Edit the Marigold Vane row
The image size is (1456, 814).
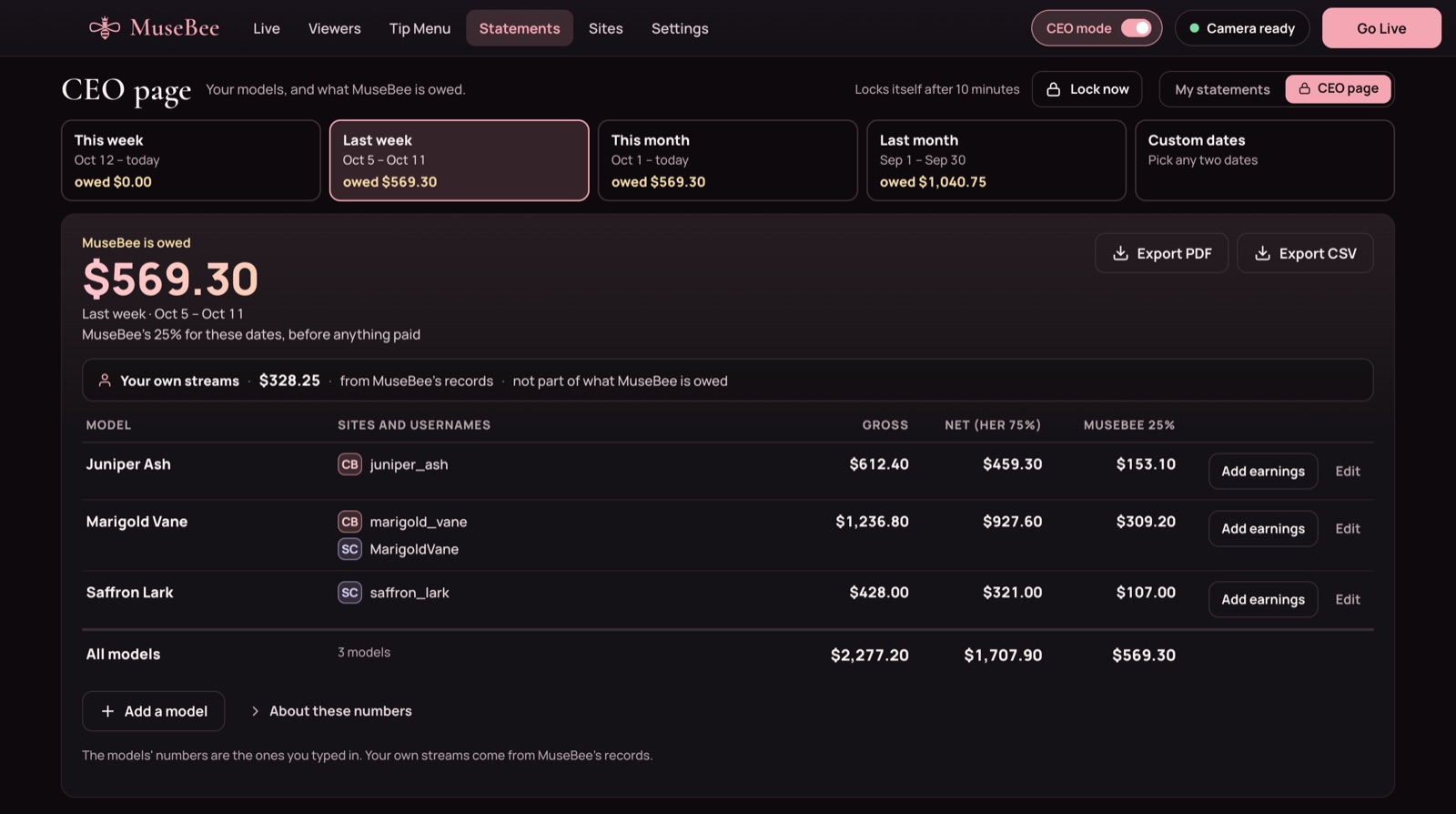tap(1348, 529)
